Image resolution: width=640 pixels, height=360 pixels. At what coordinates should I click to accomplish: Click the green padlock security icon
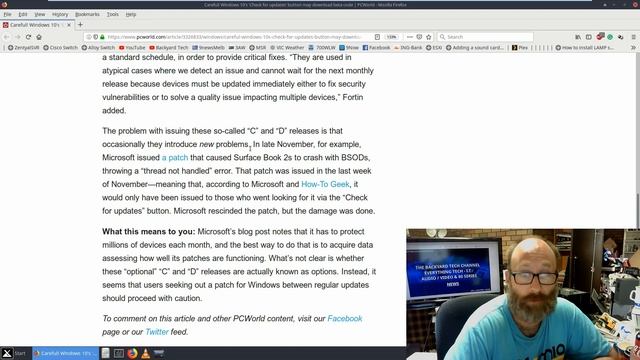pos(102,37)
